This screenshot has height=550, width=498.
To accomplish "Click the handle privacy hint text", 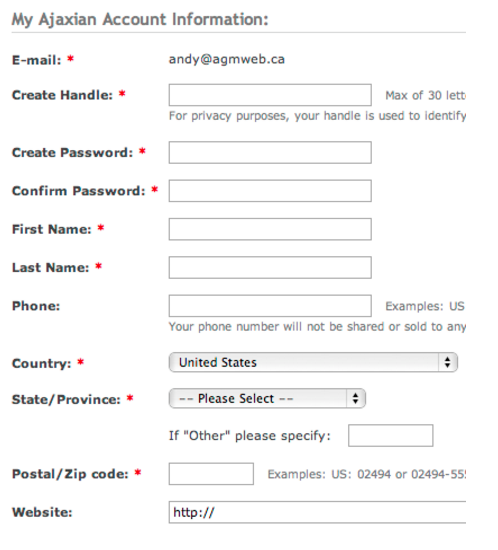I will (317, 116).
